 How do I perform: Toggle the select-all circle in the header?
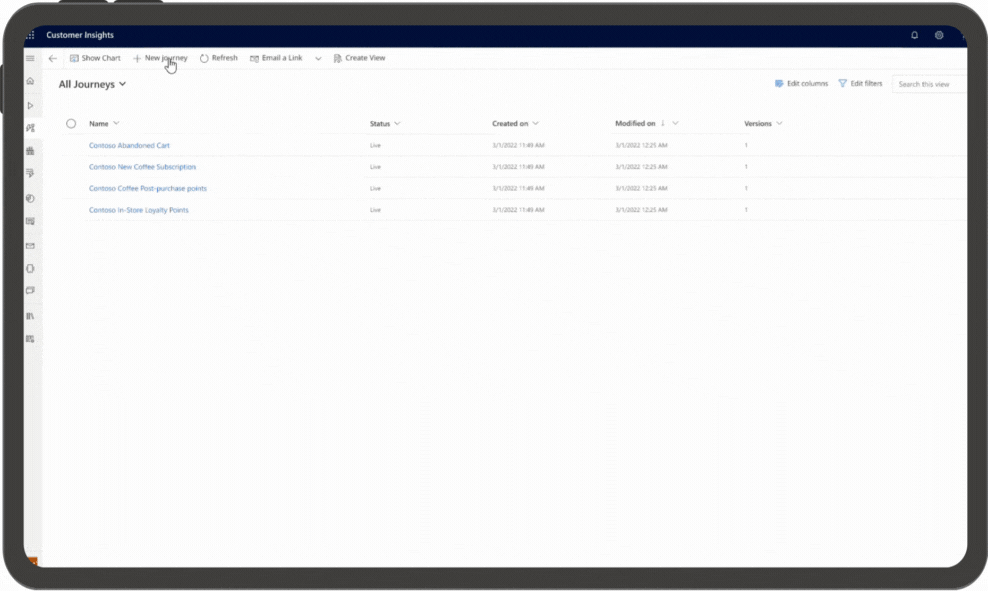pos(71,123)
